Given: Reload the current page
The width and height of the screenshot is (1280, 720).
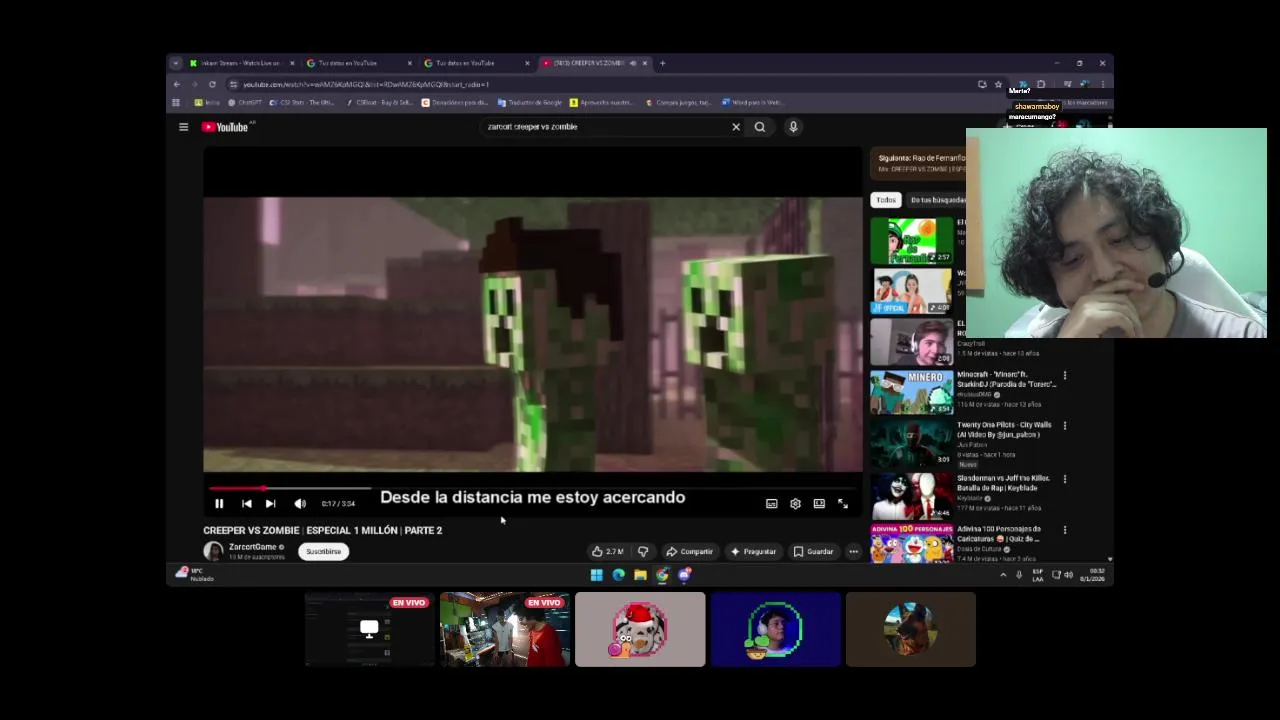Looking at the screenshot, I should [212, 84].
